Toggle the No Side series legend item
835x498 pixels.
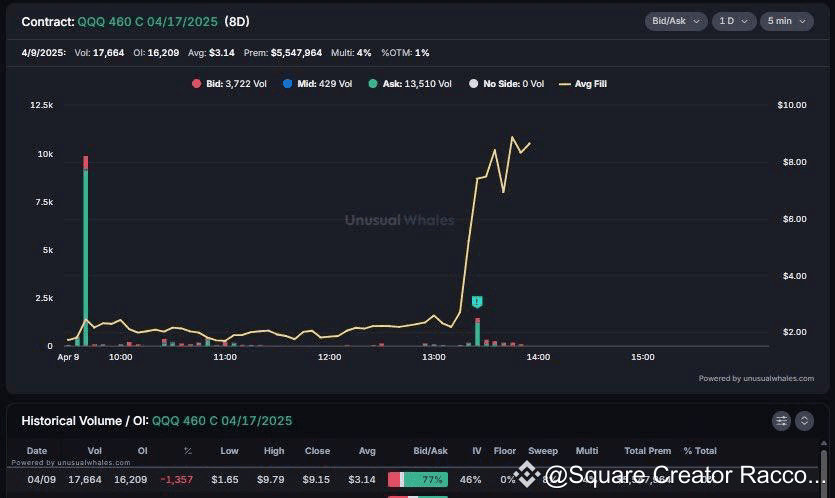(x=506, y=84)
